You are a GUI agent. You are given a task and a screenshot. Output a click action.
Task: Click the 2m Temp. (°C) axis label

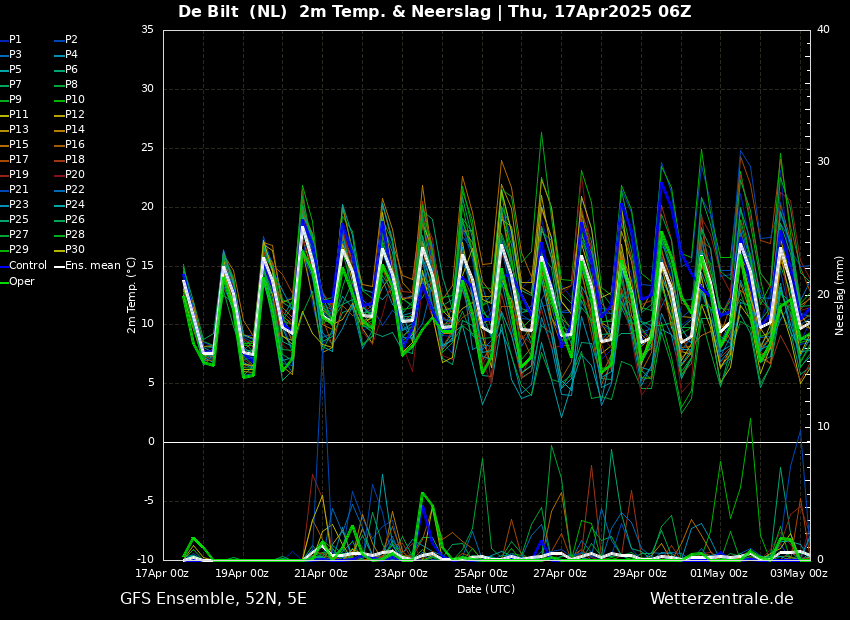pos(132,295)
